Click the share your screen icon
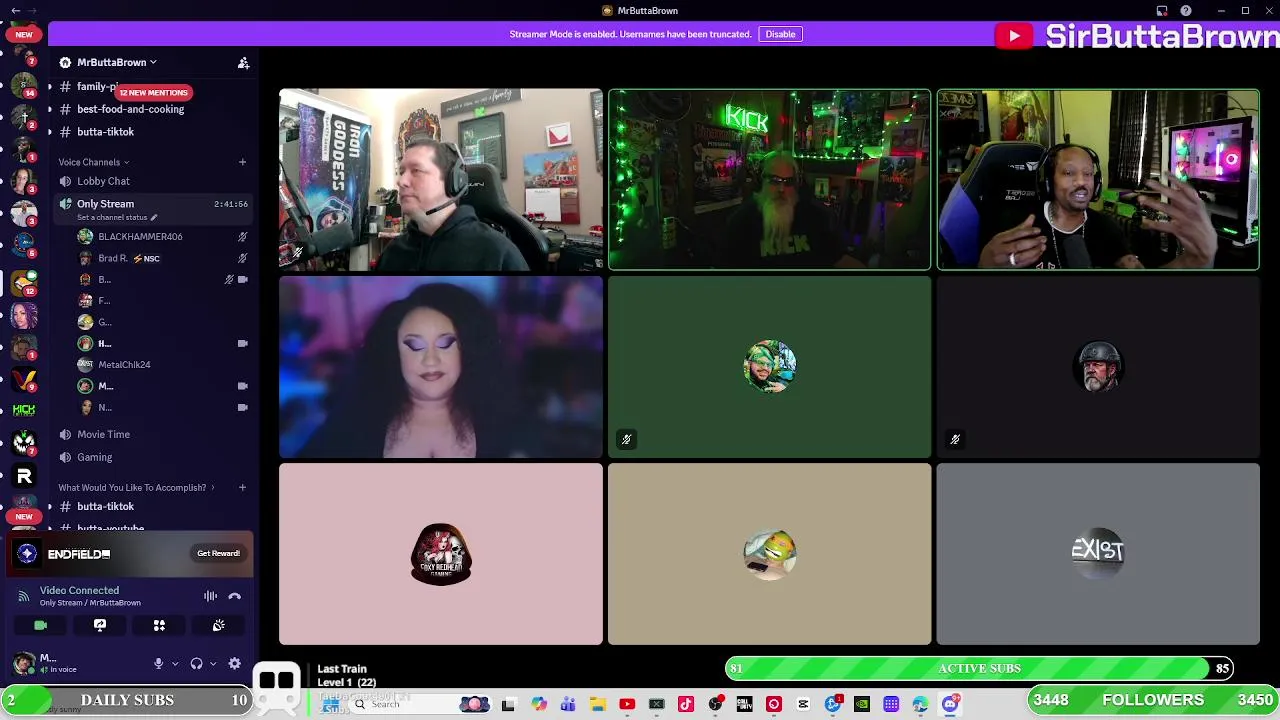 pyautogui.click(x=100, y=625)
